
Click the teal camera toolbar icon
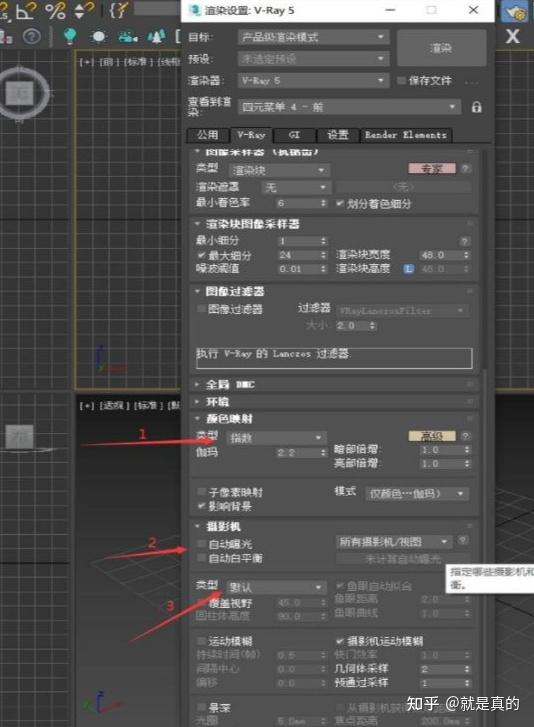point(128,36)
